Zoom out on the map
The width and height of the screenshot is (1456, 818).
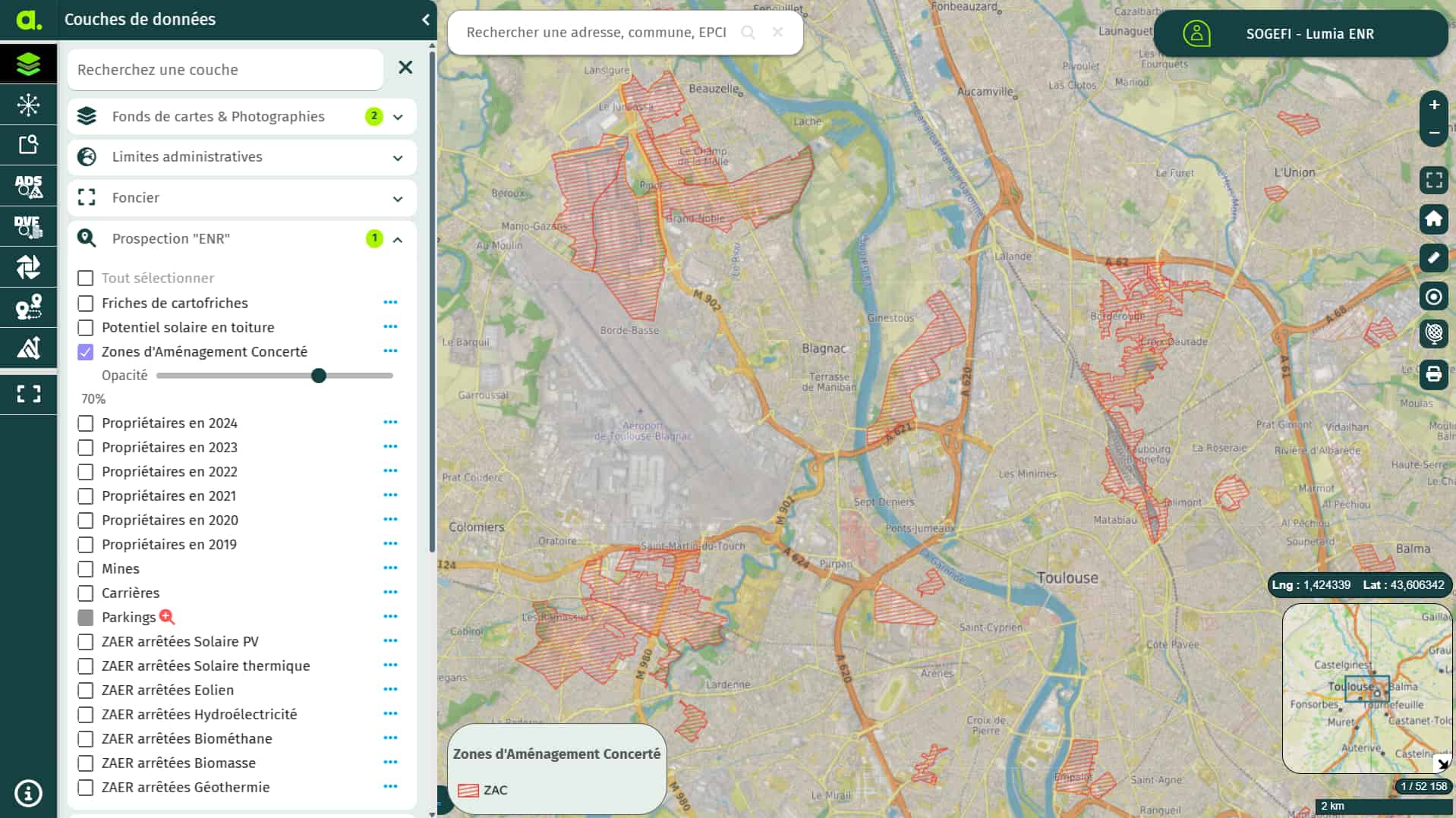click(x=1434, y=133)
